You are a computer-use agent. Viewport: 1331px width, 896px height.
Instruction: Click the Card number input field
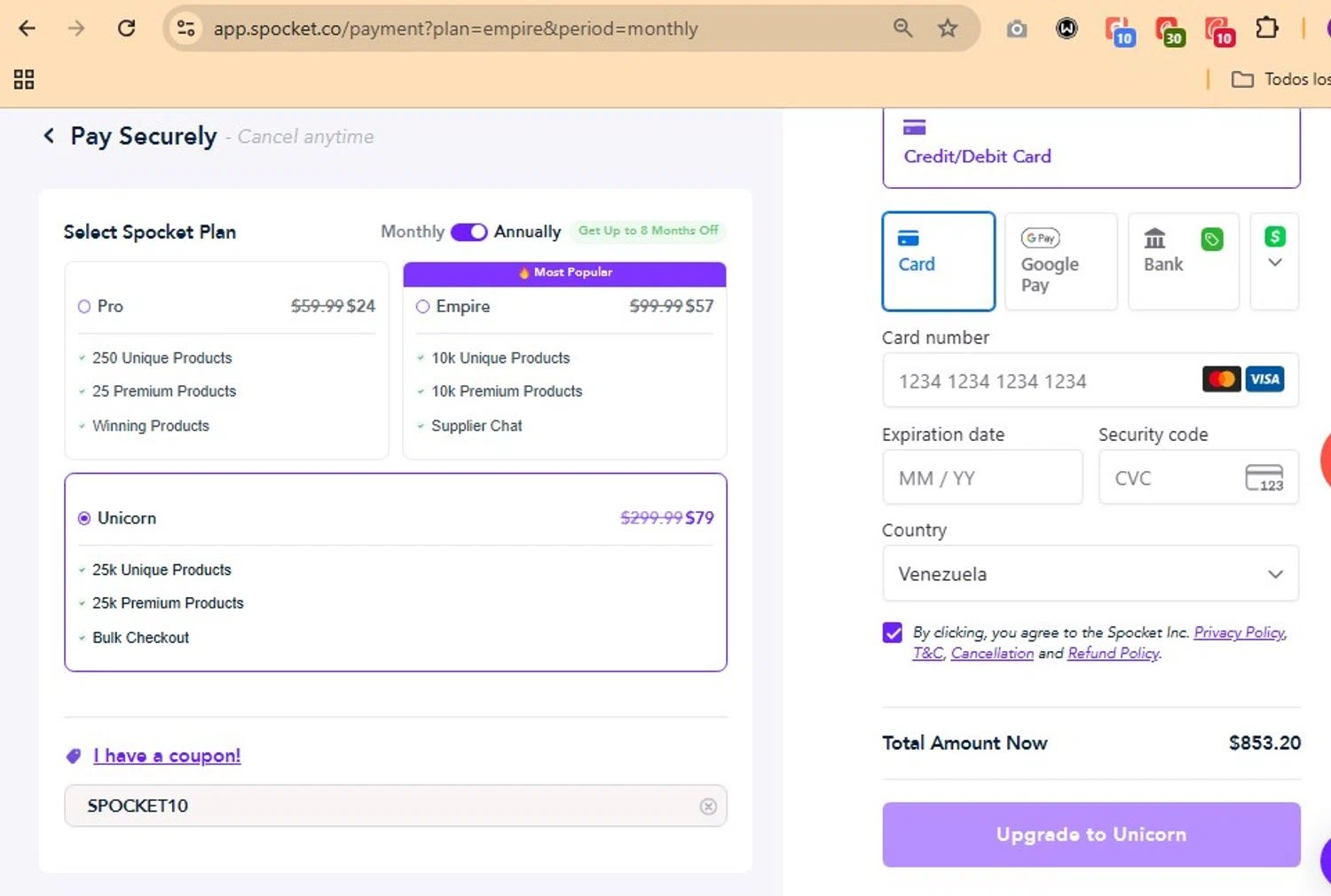tap(1091, 381)
